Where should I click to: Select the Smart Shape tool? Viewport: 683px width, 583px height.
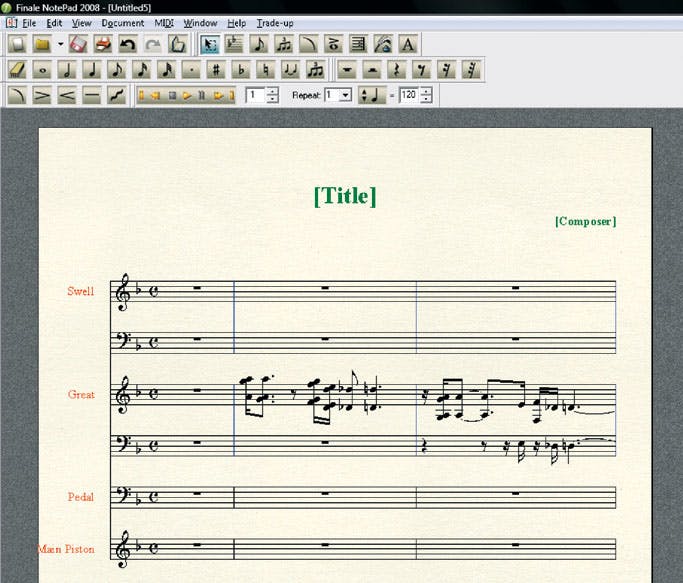point(308,44)
